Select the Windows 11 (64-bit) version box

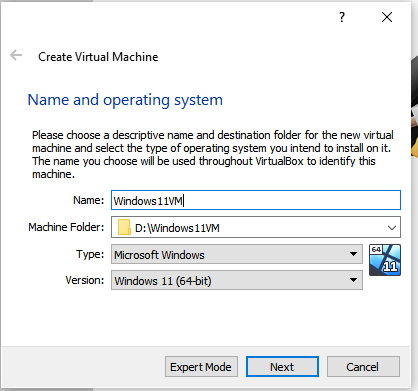[237, 280]
